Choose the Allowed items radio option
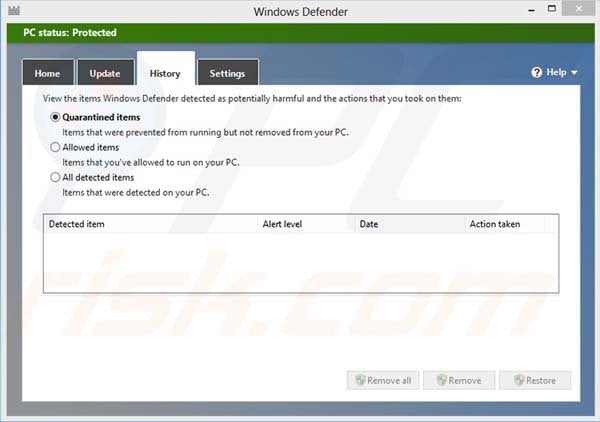 [x=55, y=147]
